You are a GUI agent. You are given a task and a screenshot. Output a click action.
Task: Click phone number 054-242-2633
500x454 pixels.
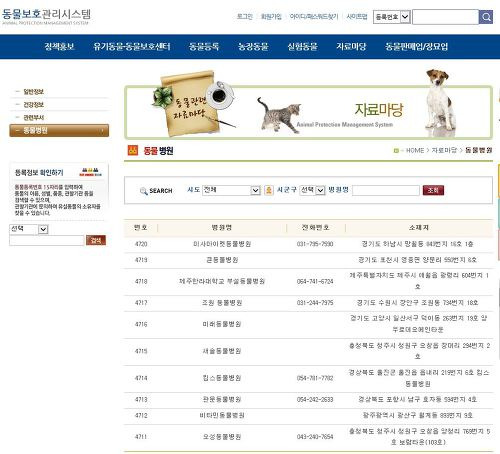315,400
